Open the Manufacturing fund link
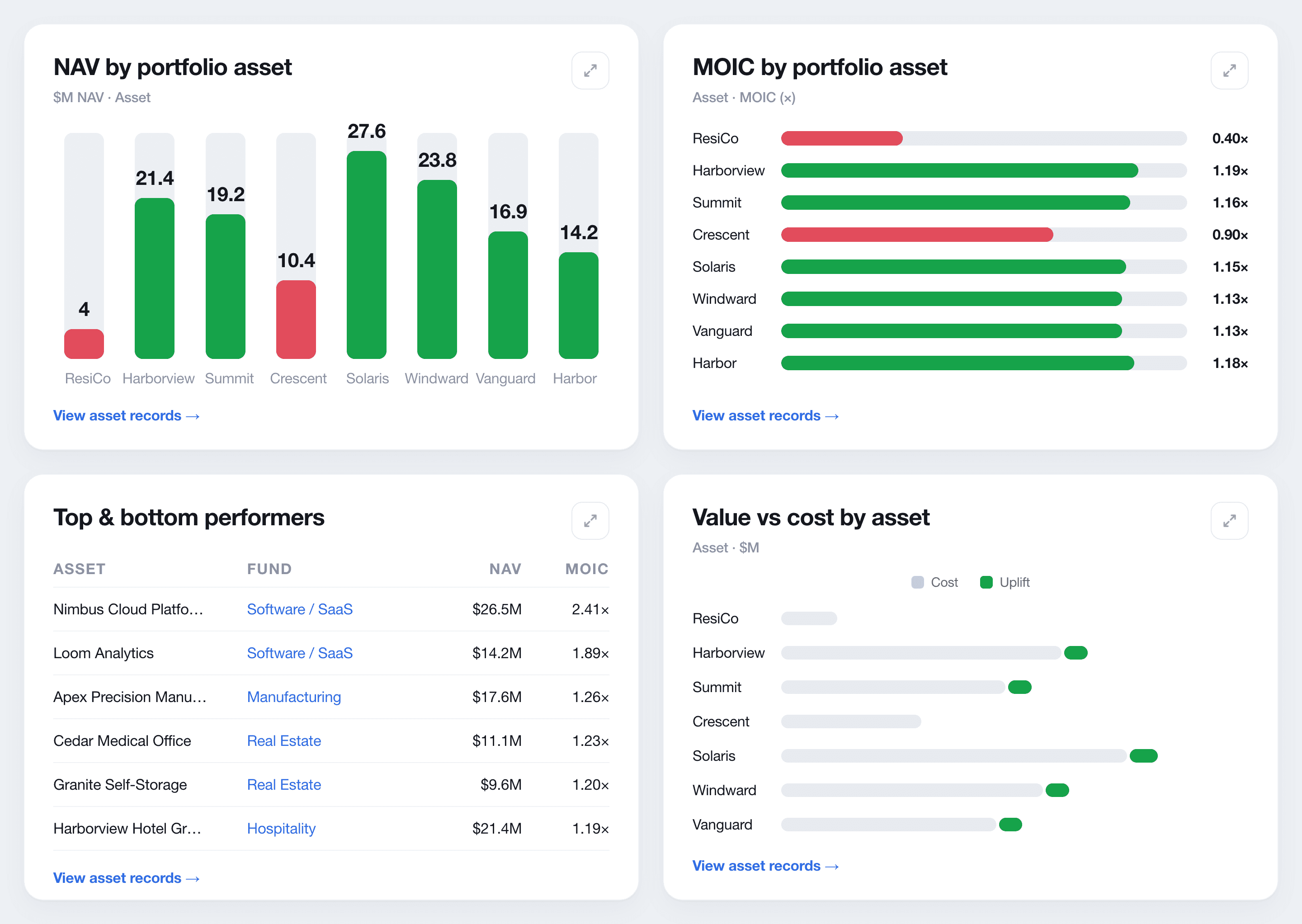 (x=294, y=697)
